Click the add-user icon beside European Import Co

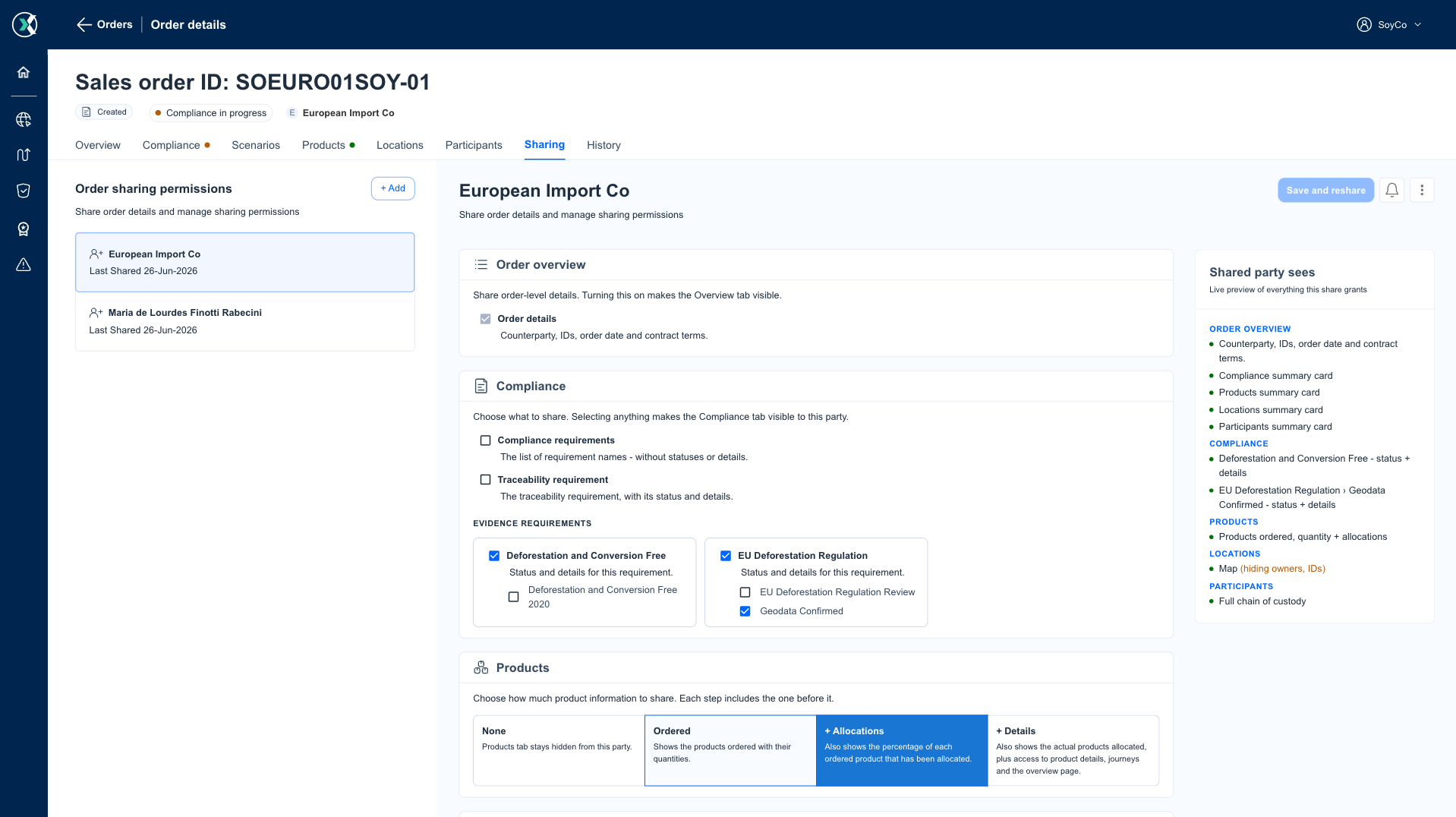coord(96,254)
